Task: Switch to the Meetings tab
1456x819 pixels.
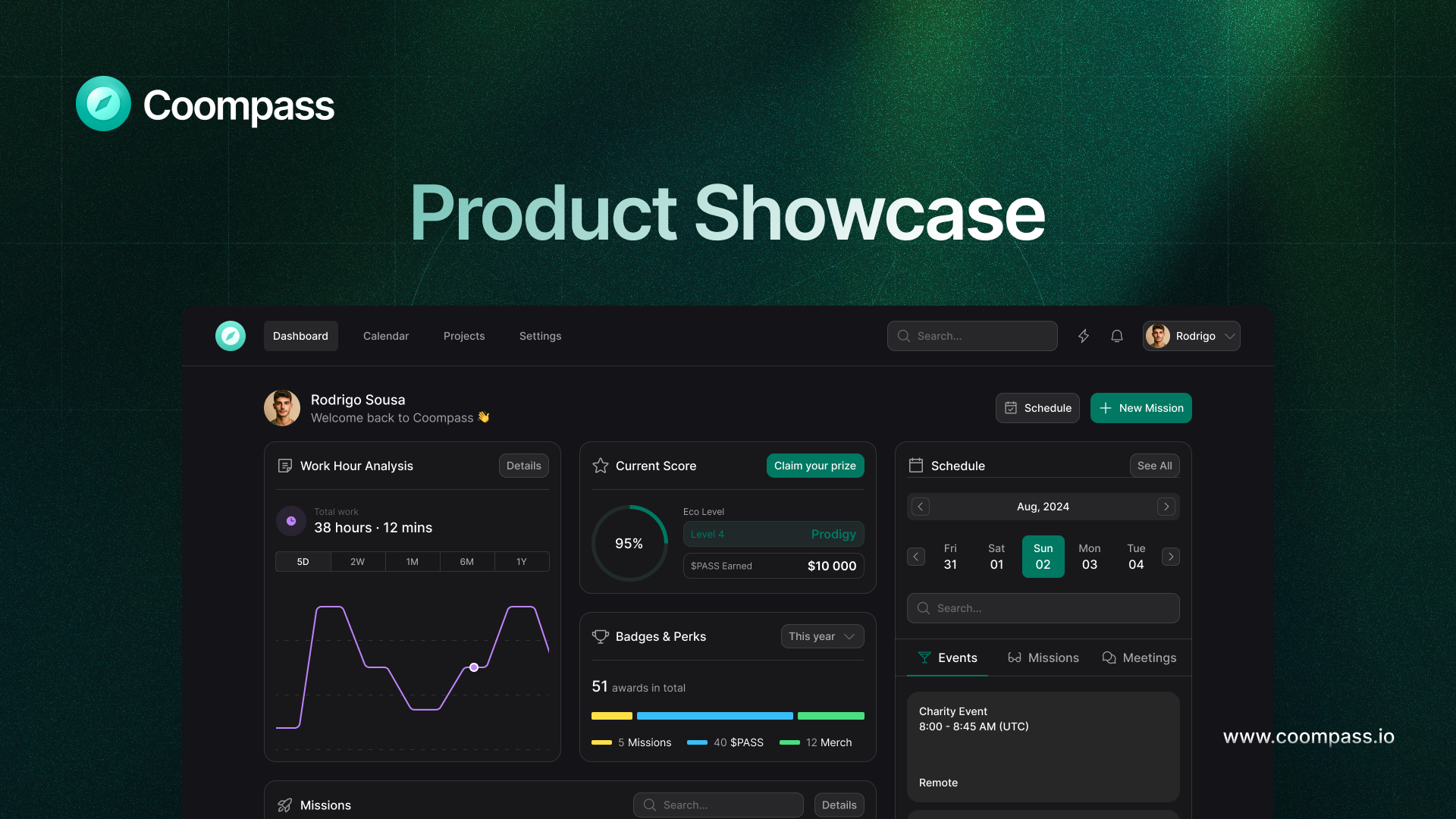Action: [1139, 657]
